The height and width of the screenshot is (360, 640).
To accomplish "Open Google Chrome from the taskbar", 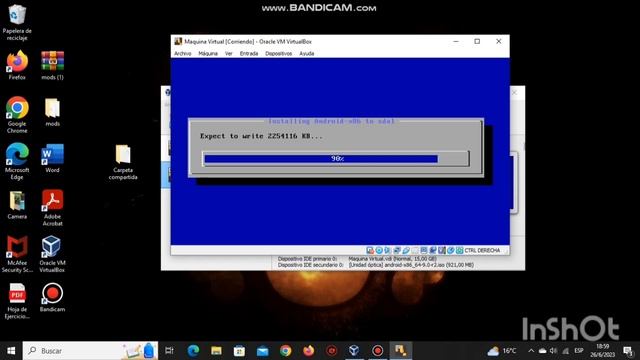I will coord(286,351).
